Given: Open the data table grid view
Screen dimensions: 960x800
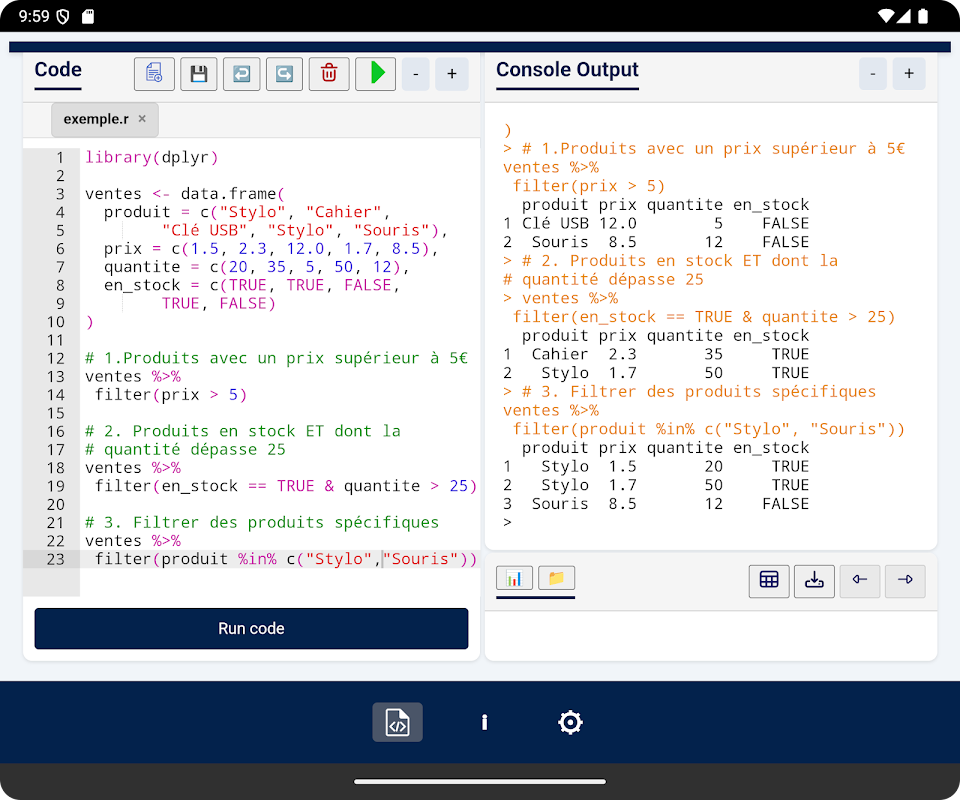Looking at the screenshot, I should pyautogui.click(x=769, y=580).
